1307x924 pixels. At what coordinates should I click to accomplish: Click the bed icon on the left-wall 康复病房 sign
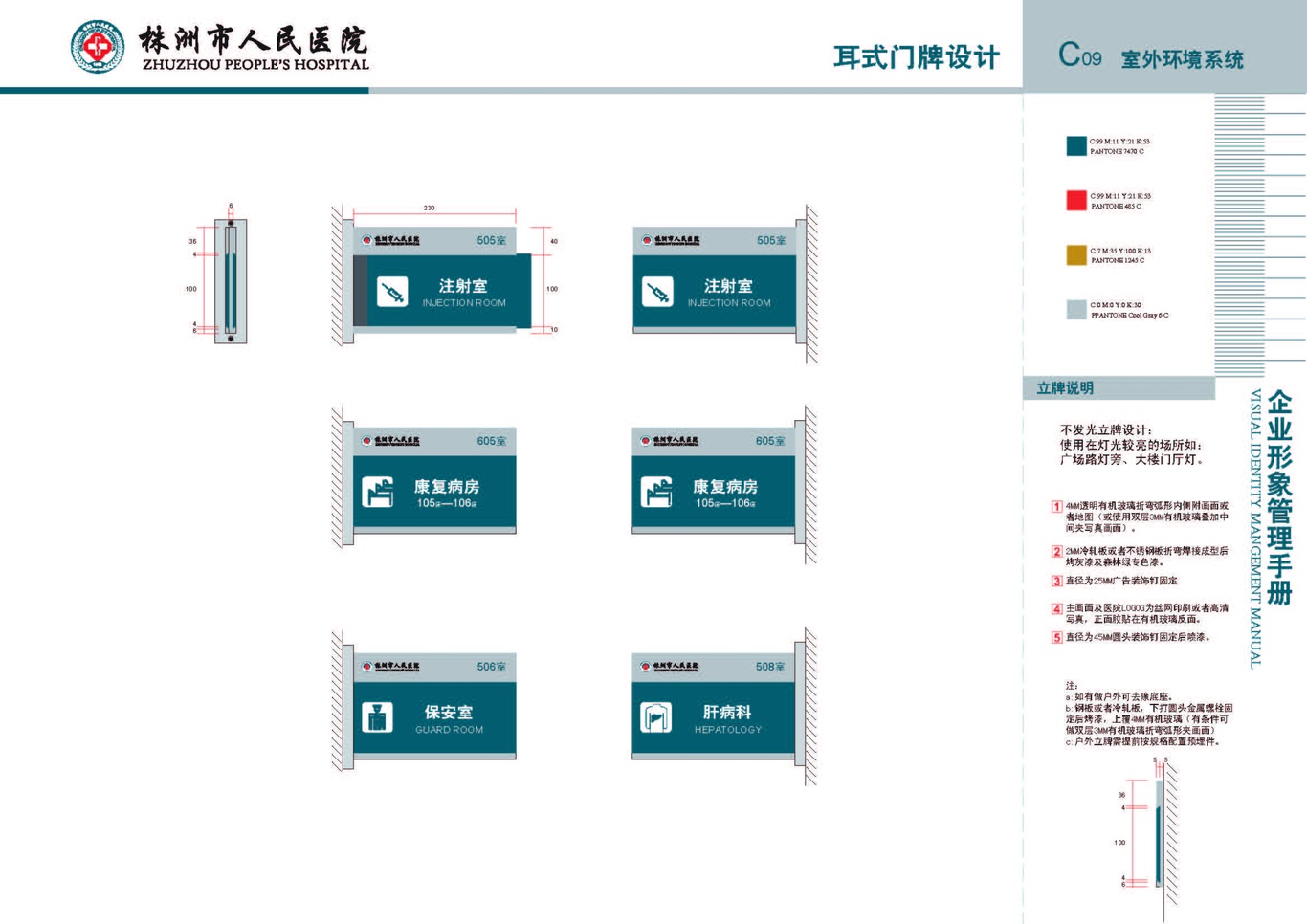378,493
